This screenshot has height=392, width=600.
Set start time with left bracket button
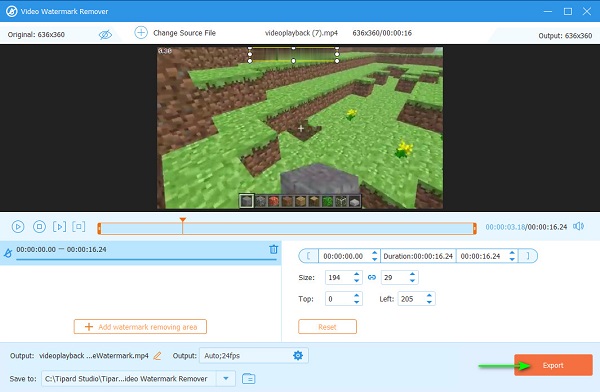pyautogui.click(x=308, y=256)
